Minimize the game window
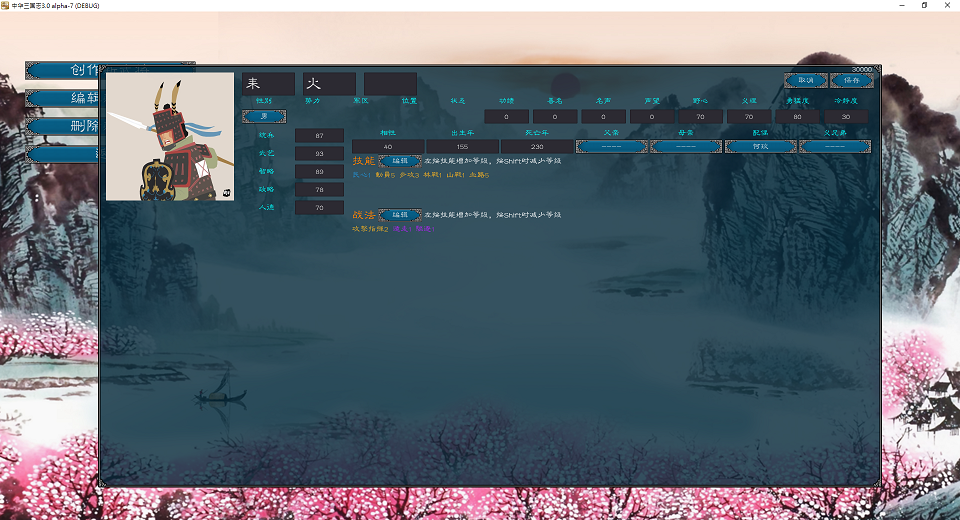 point(902,5)
